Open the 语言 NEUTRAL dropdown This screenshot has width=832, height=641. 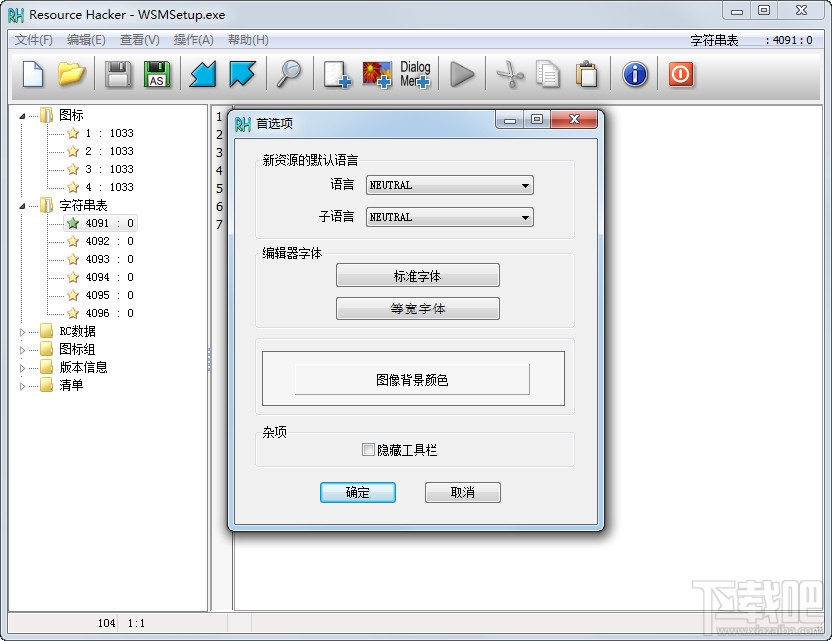tap(524, 185)
